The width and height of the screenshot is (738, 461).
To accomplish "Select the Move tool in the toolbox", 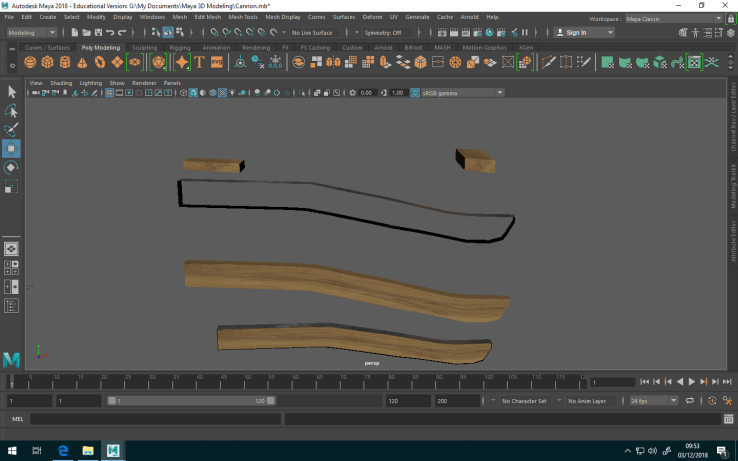I will [x=11, y=149].
